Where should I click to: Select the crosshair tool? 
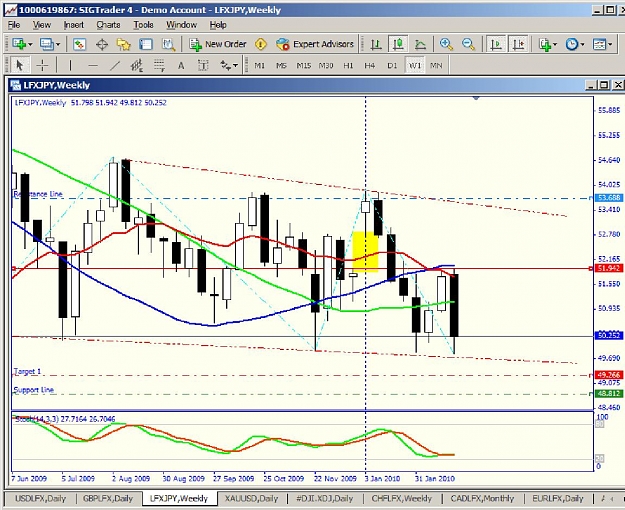tap(42, 65)
